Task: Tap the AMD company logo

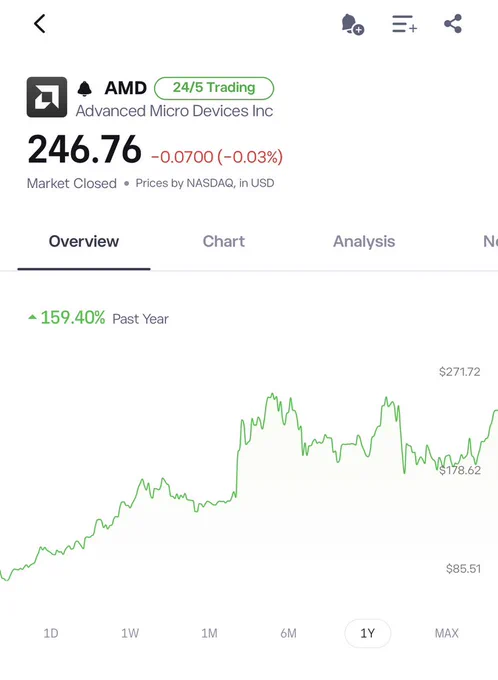Action: tap(47, 97)
